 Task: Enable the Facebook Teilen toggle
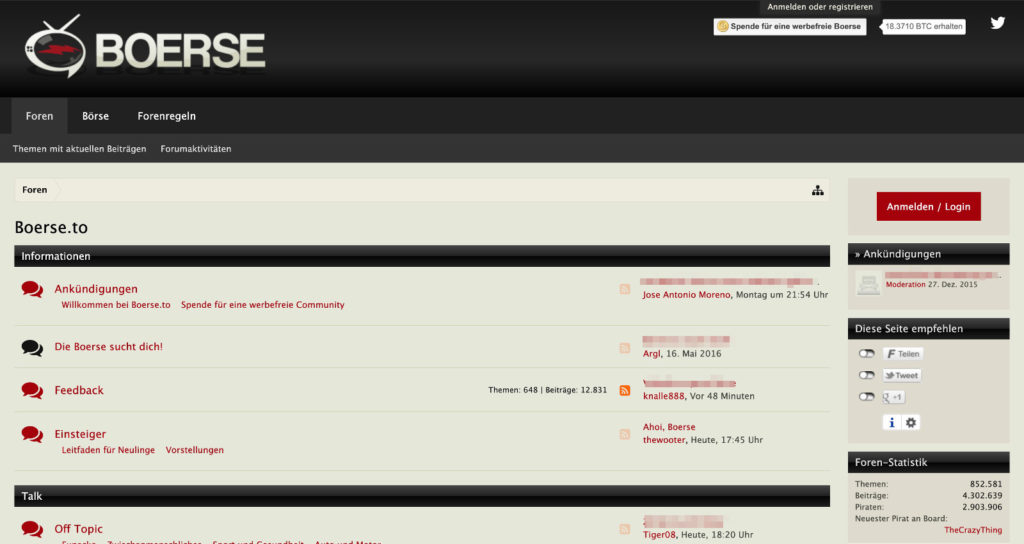[x=867, y=354]
